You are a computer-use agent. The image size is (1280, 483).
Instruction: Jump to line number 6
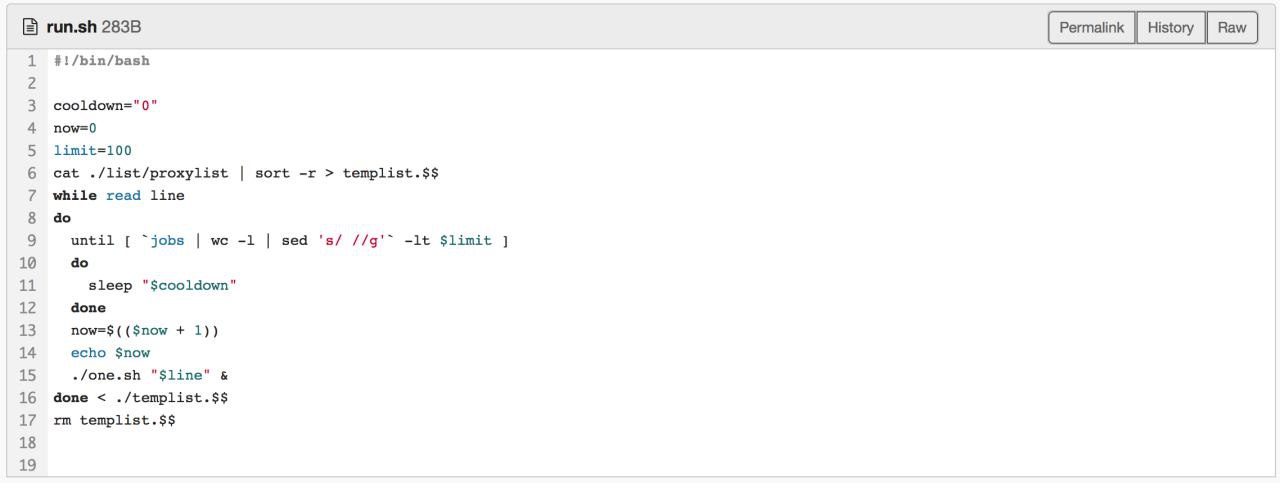point(32,172)
